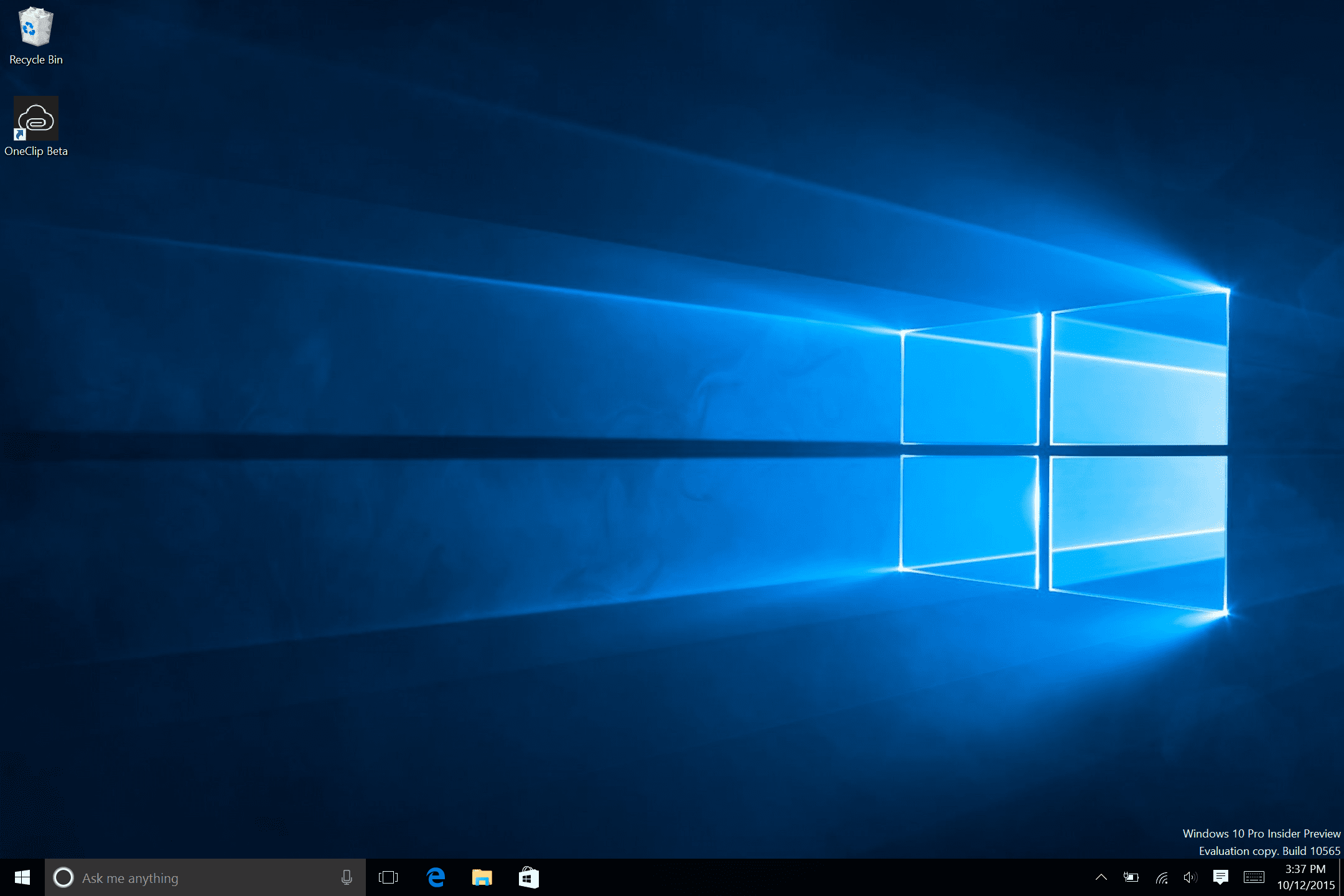Screen dimensions: 1344x896
Task: Click the "OneClip Beta" text label
Action: [36, 151]
